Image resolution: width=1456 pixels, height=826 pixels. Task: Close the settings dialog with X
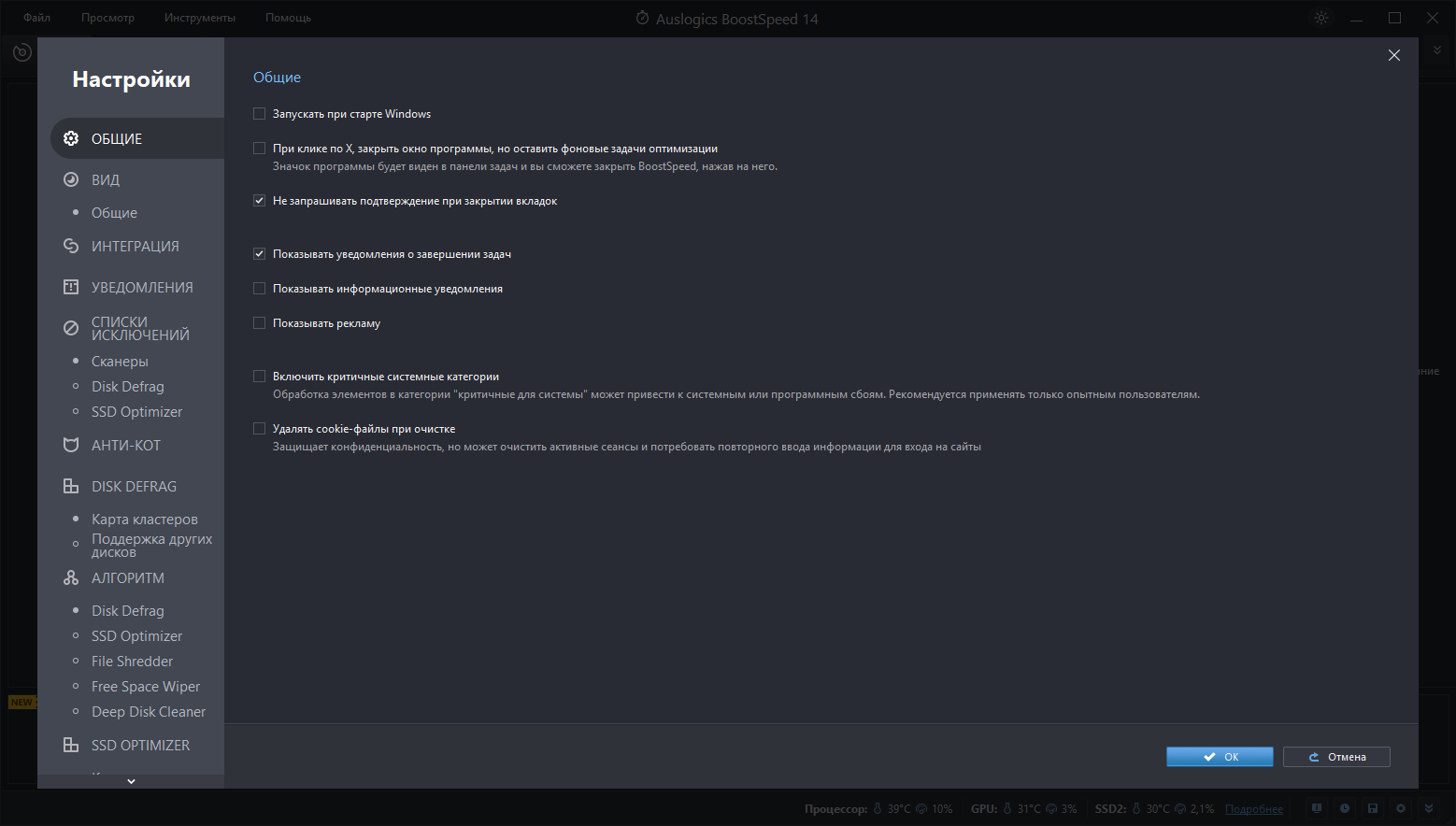click(1393, 55)
